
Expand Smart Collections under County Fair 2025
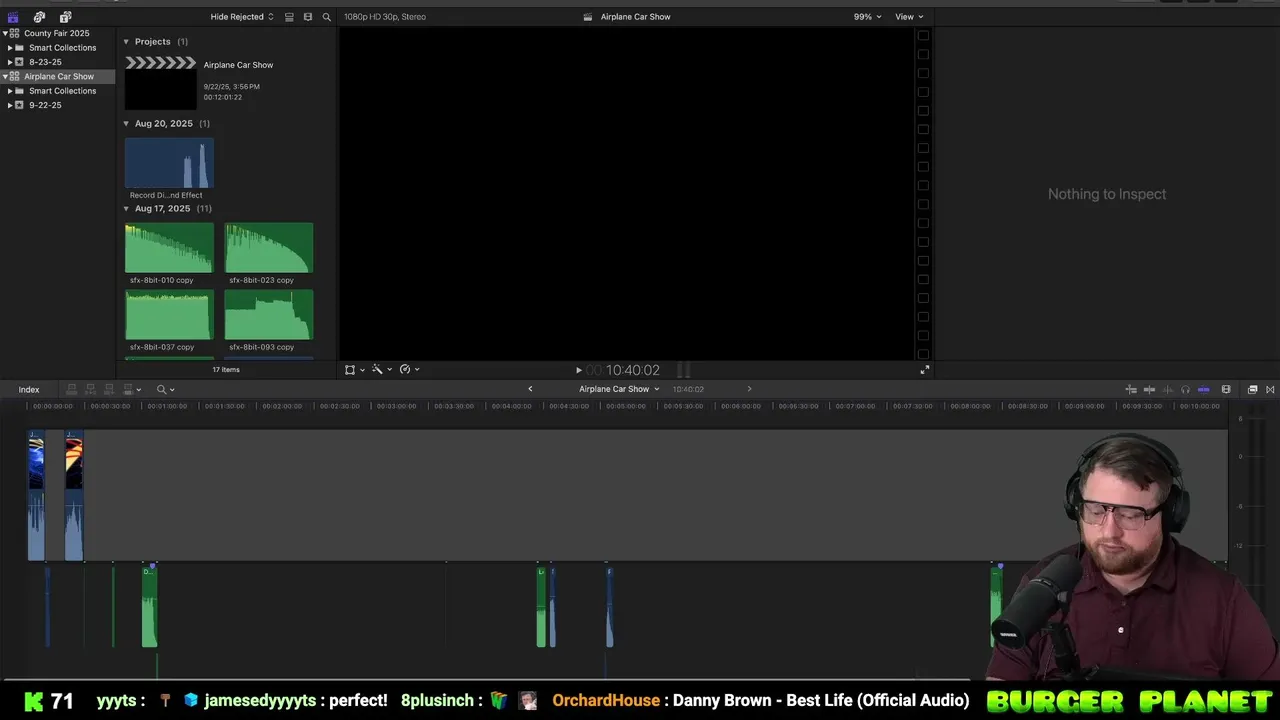[10, 48]
